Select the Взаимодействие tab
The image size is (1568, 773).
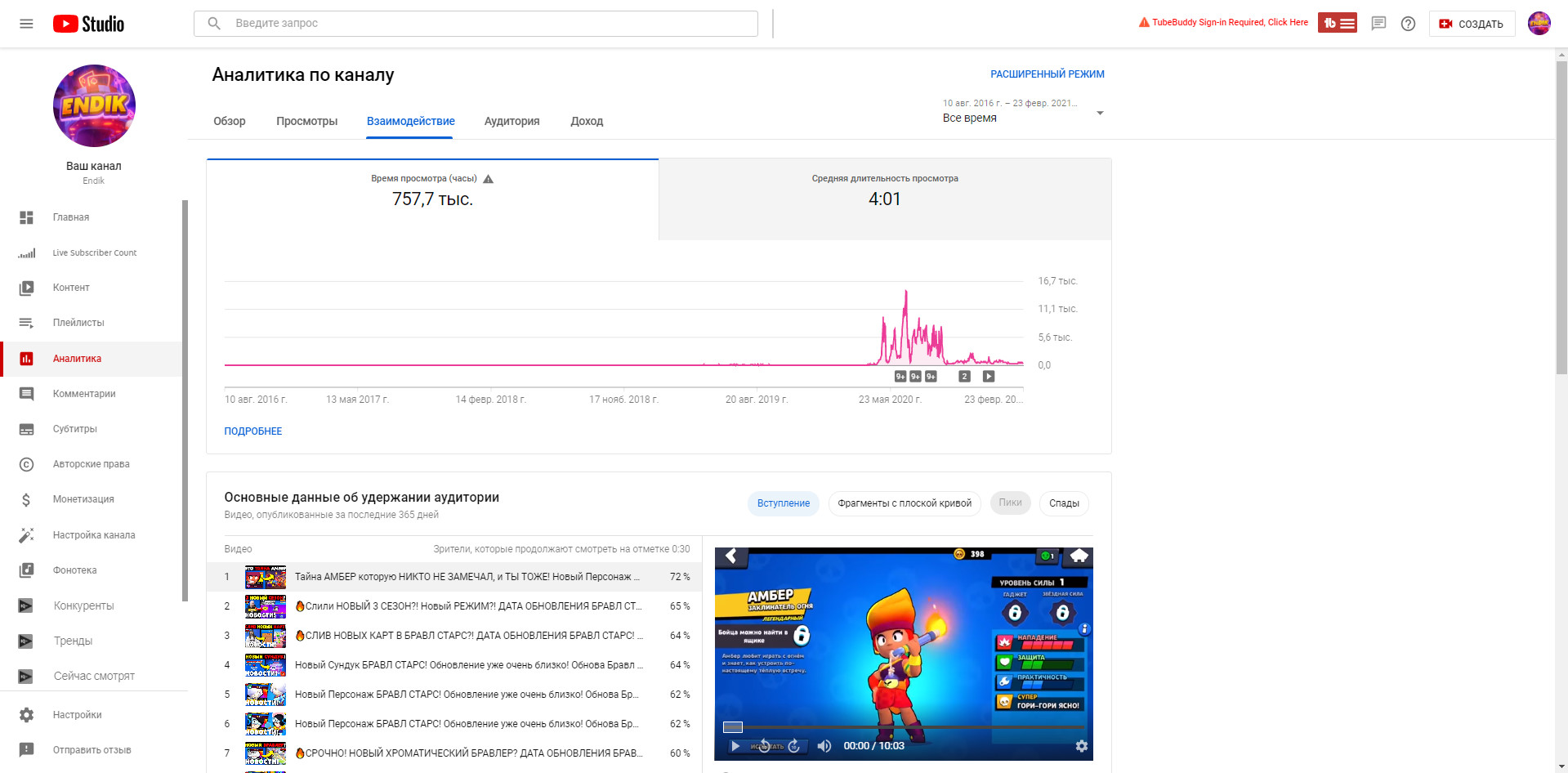click(410, 121)
